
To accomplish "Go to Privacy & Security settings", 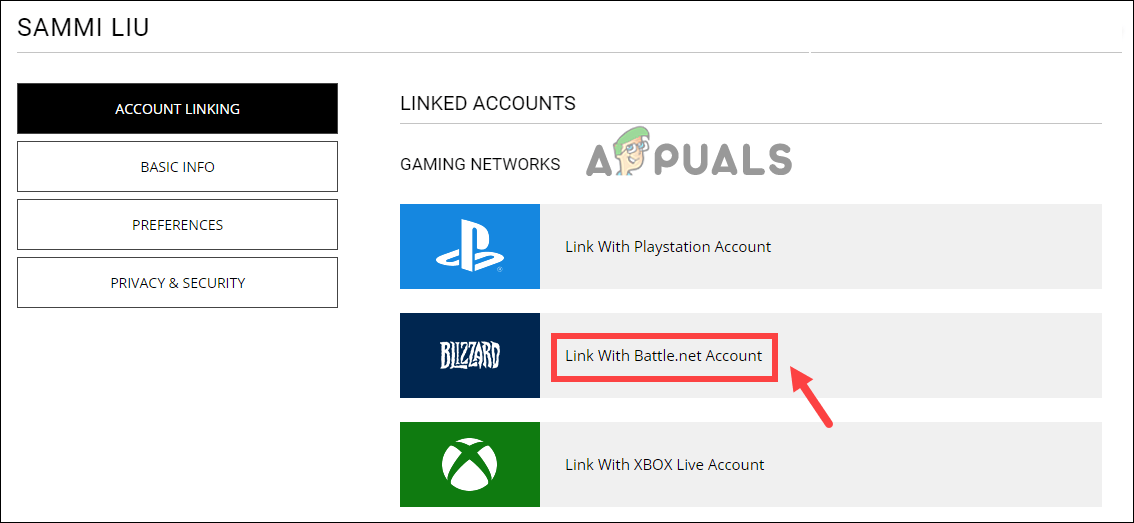I will [177, 283].
